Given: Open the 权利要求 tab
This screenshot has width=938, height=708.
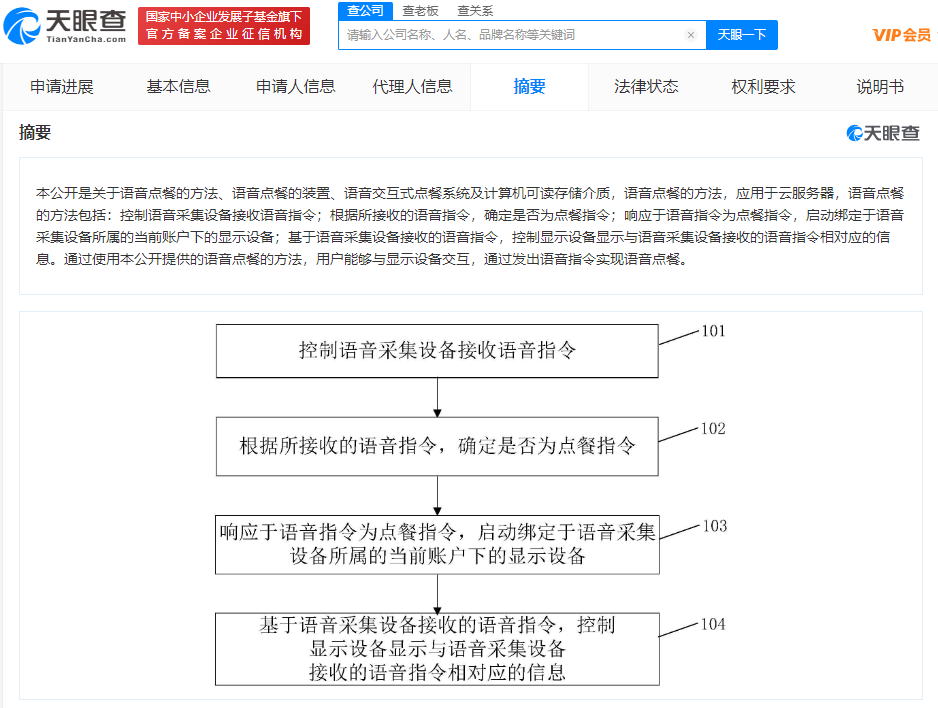Looking at the screenshot, I should (763, 87).
